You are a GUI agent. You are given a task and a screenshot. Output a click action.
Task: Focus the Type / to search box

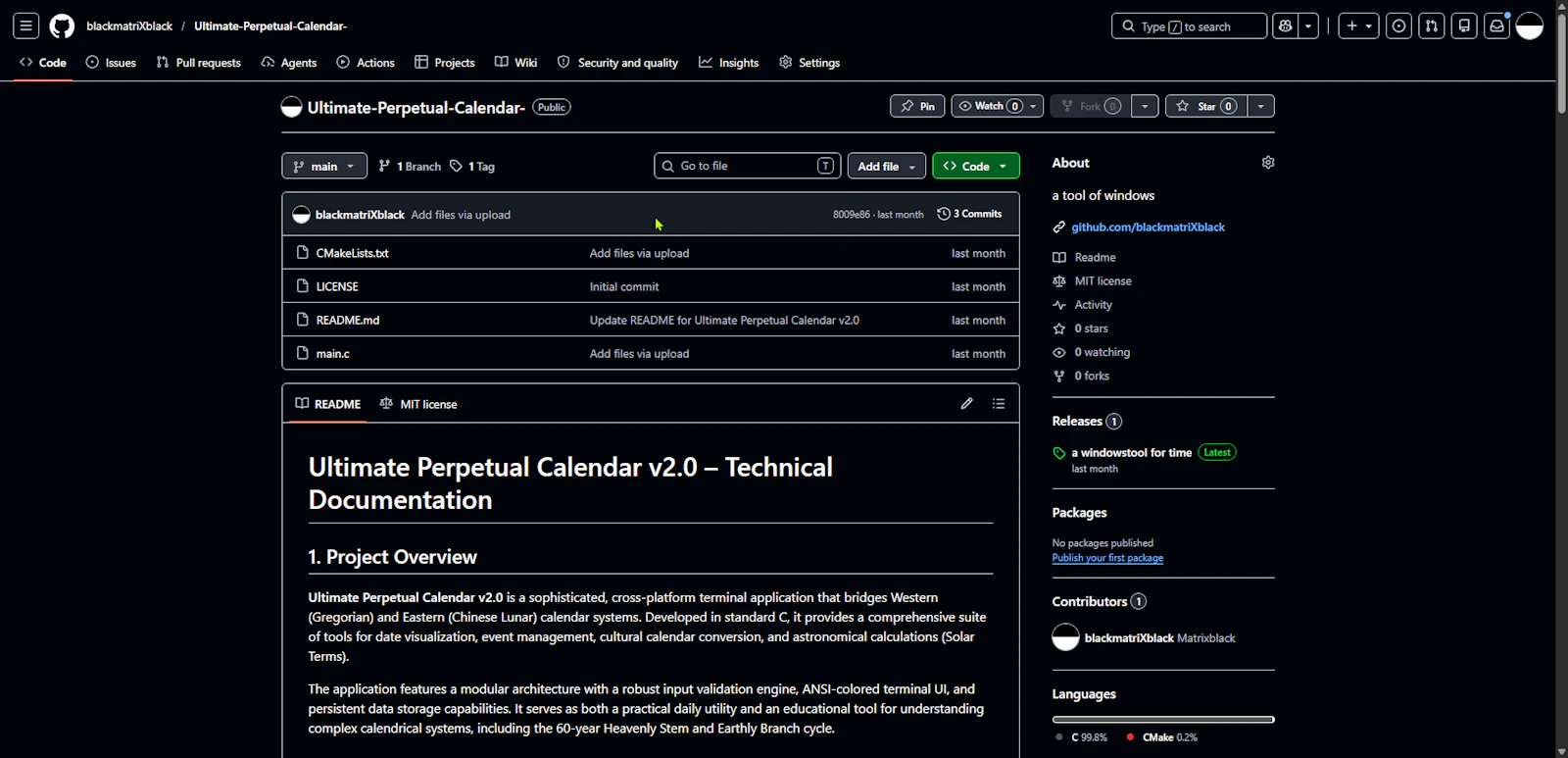pyautogui.click(x=1189, y=26)
